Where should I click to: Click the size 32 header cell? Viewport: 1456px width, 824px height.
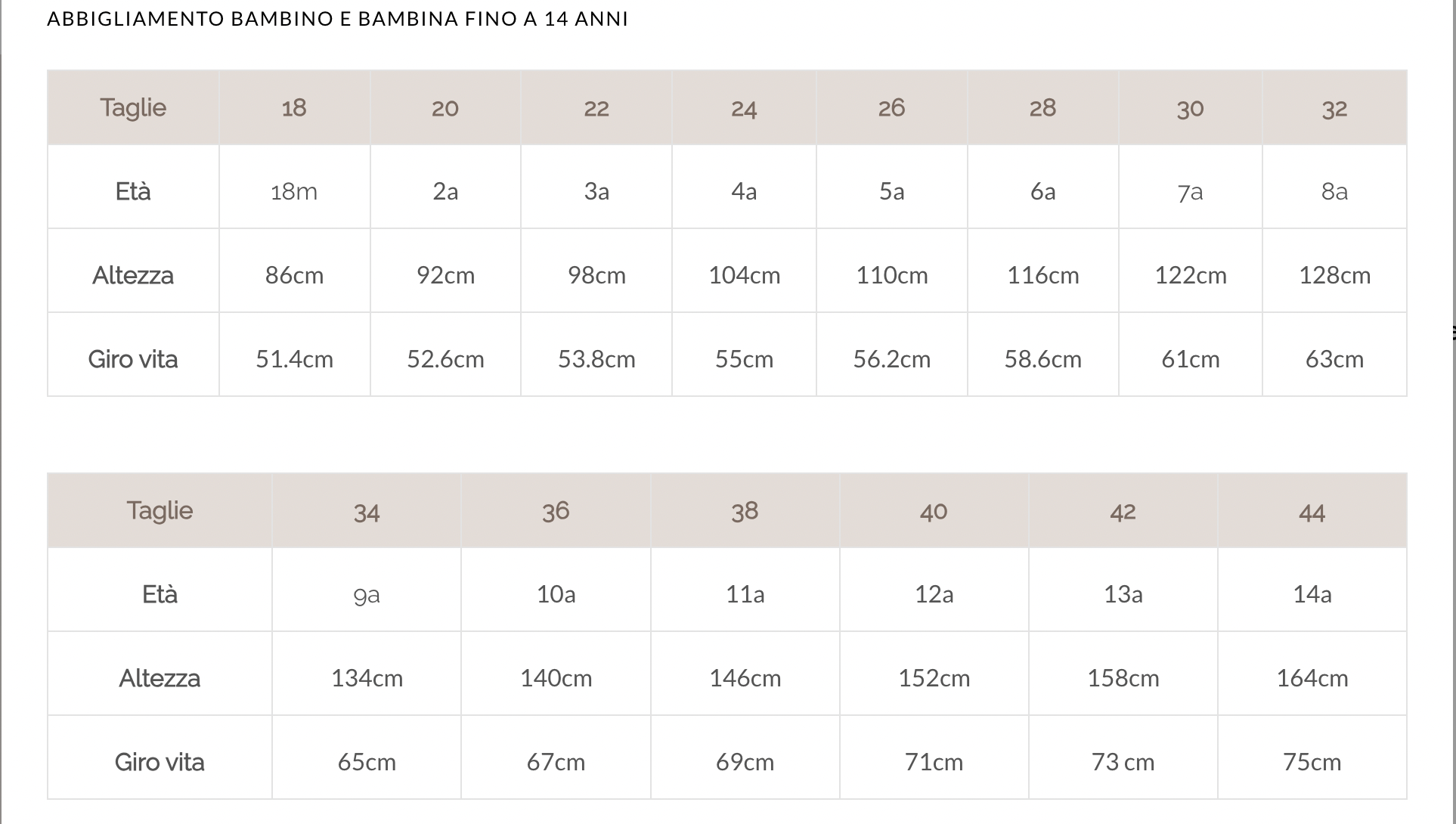click(1334, 108)
